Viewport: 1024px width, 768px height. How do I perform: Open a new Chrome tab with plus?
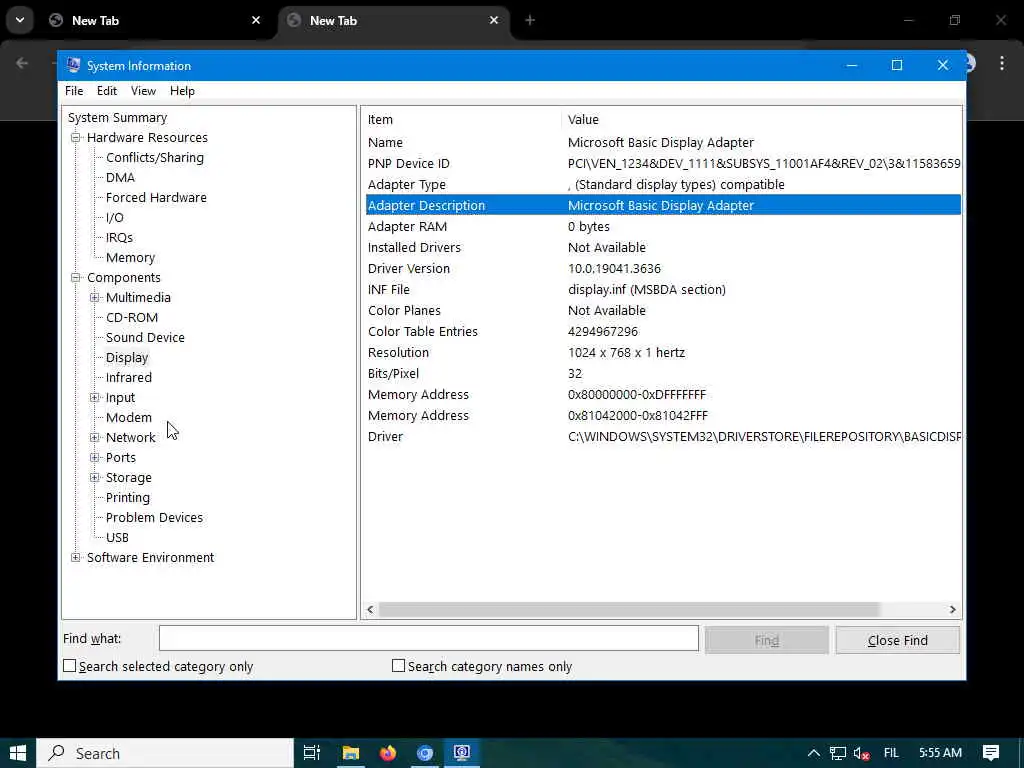(x=530, y=20)
